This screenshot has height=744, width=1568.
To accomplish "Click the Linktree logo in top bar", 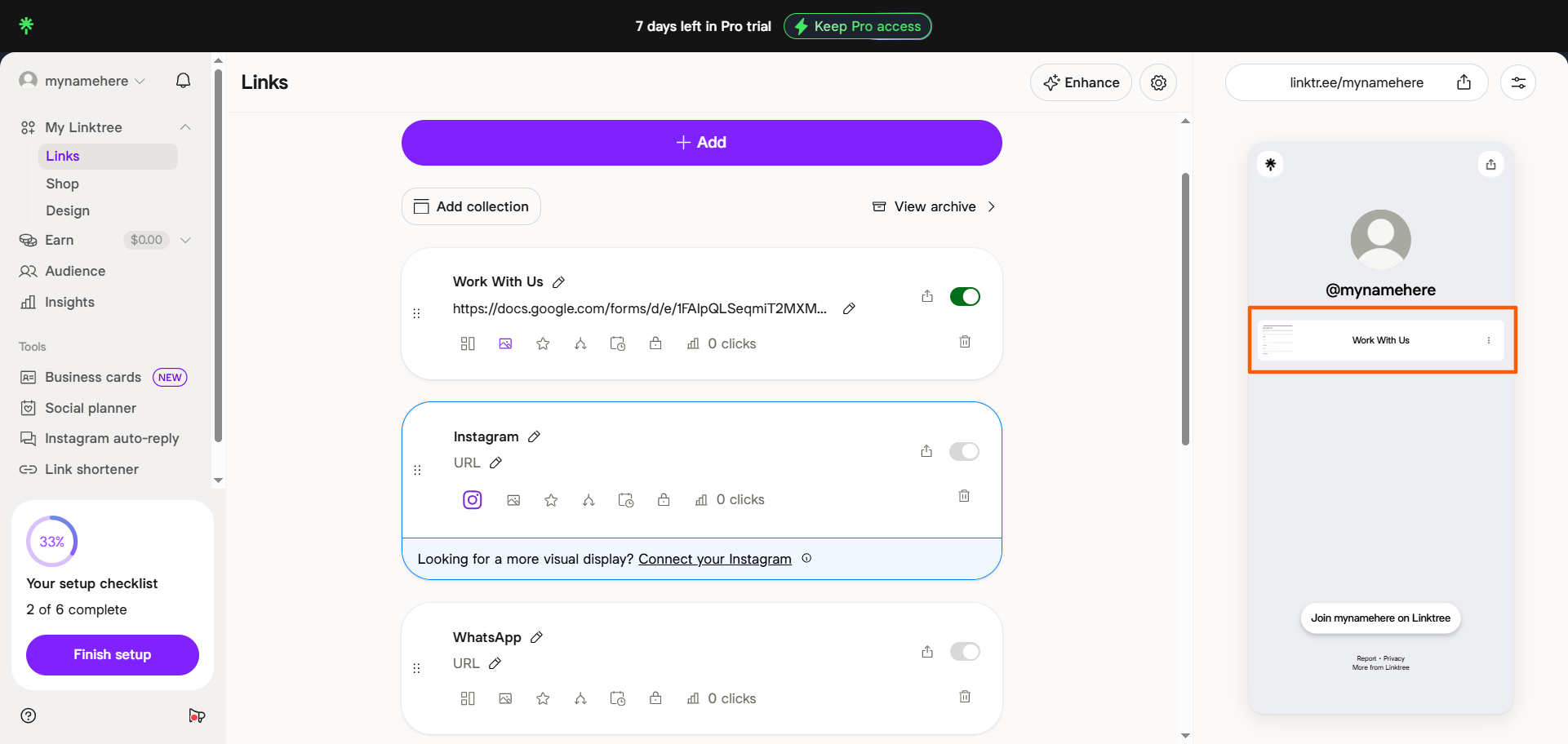I will coord(26,25).
